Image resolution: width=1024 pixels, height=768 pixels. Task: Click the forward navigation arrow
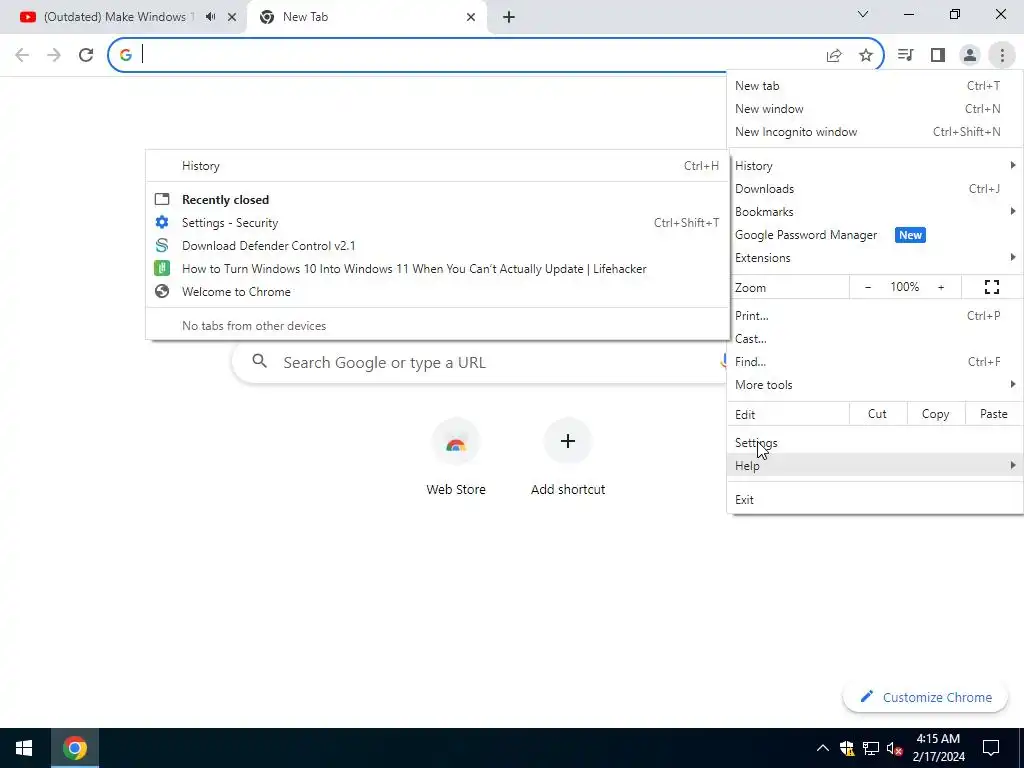coord(54,55)
